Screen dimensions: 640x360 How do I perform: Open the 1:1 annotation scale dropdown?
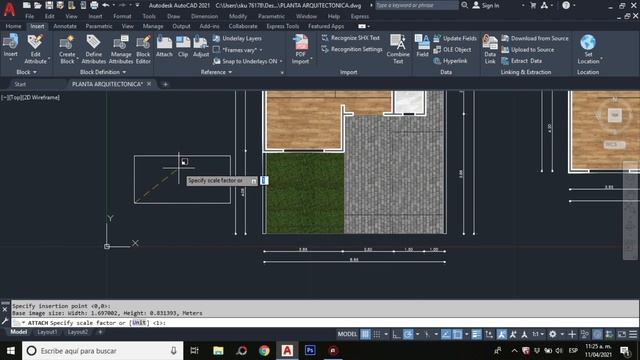(538, 334)
